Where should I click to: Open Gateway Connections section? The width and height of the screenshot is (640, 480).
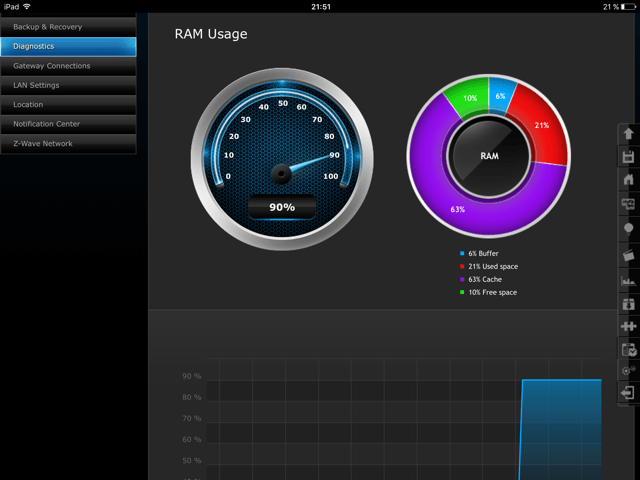tap(68, 66)
